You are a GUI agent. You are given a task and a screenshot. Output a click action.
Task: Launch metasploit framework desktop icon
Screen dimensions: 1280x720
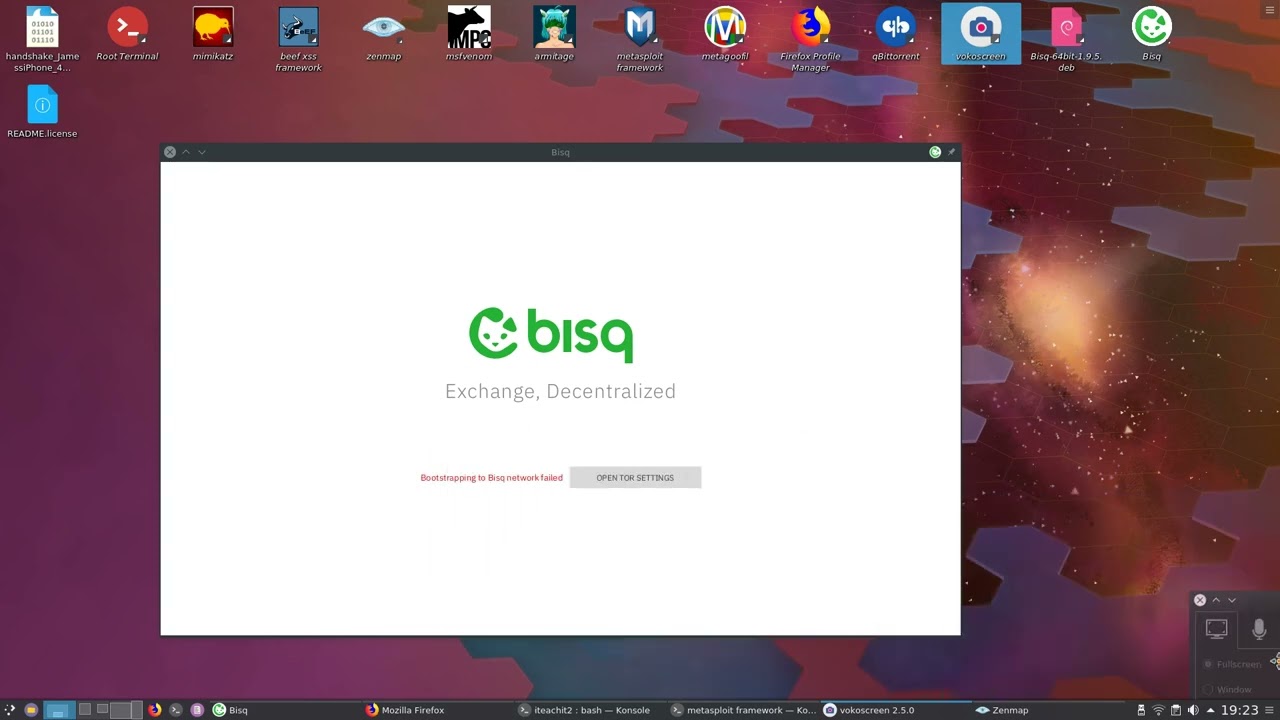[640, 40]
